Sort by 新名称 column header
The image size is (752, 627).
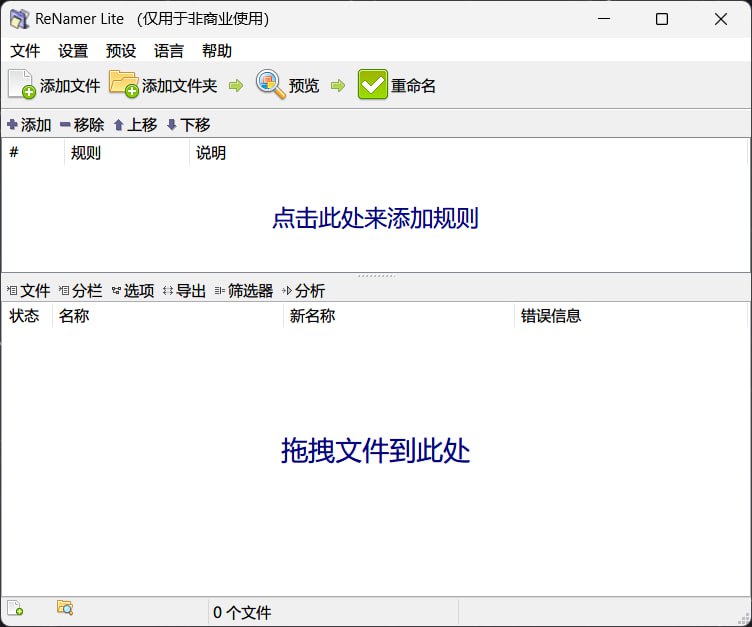point(399,316)
